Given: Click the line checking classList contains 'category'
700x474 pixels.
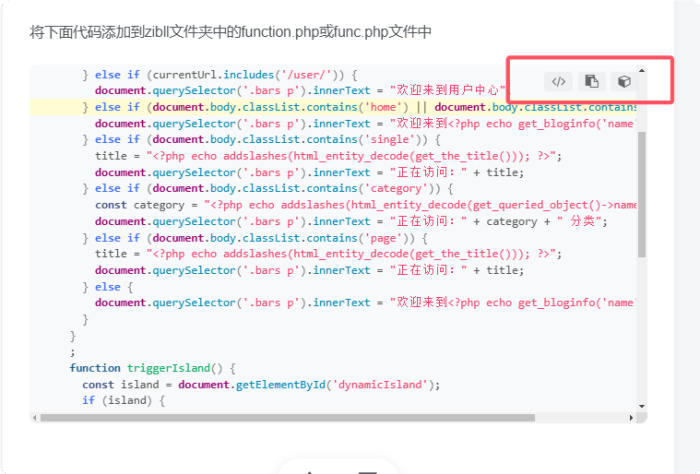Looking at the screenshot, I should pos(268,188).
